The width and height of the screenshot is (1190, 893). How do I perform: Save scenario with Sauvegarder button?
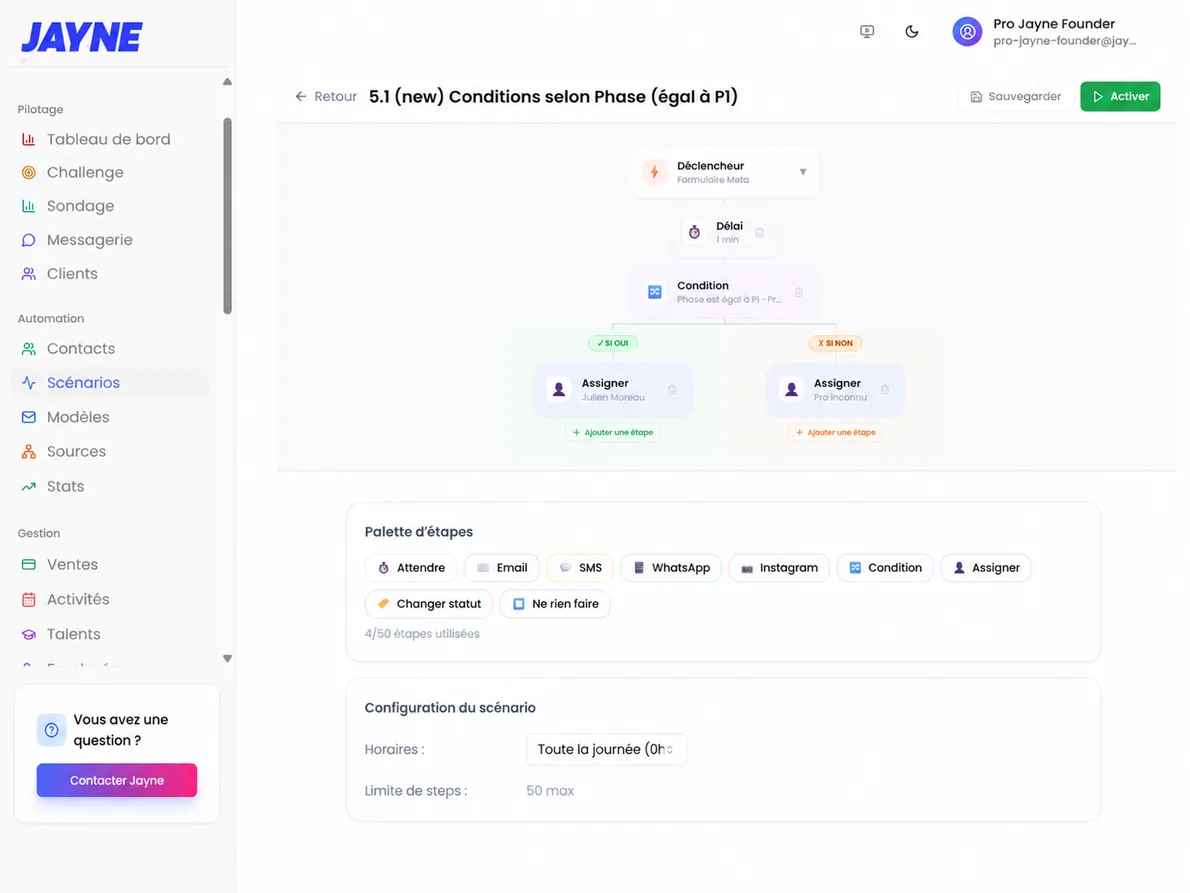1015,96
